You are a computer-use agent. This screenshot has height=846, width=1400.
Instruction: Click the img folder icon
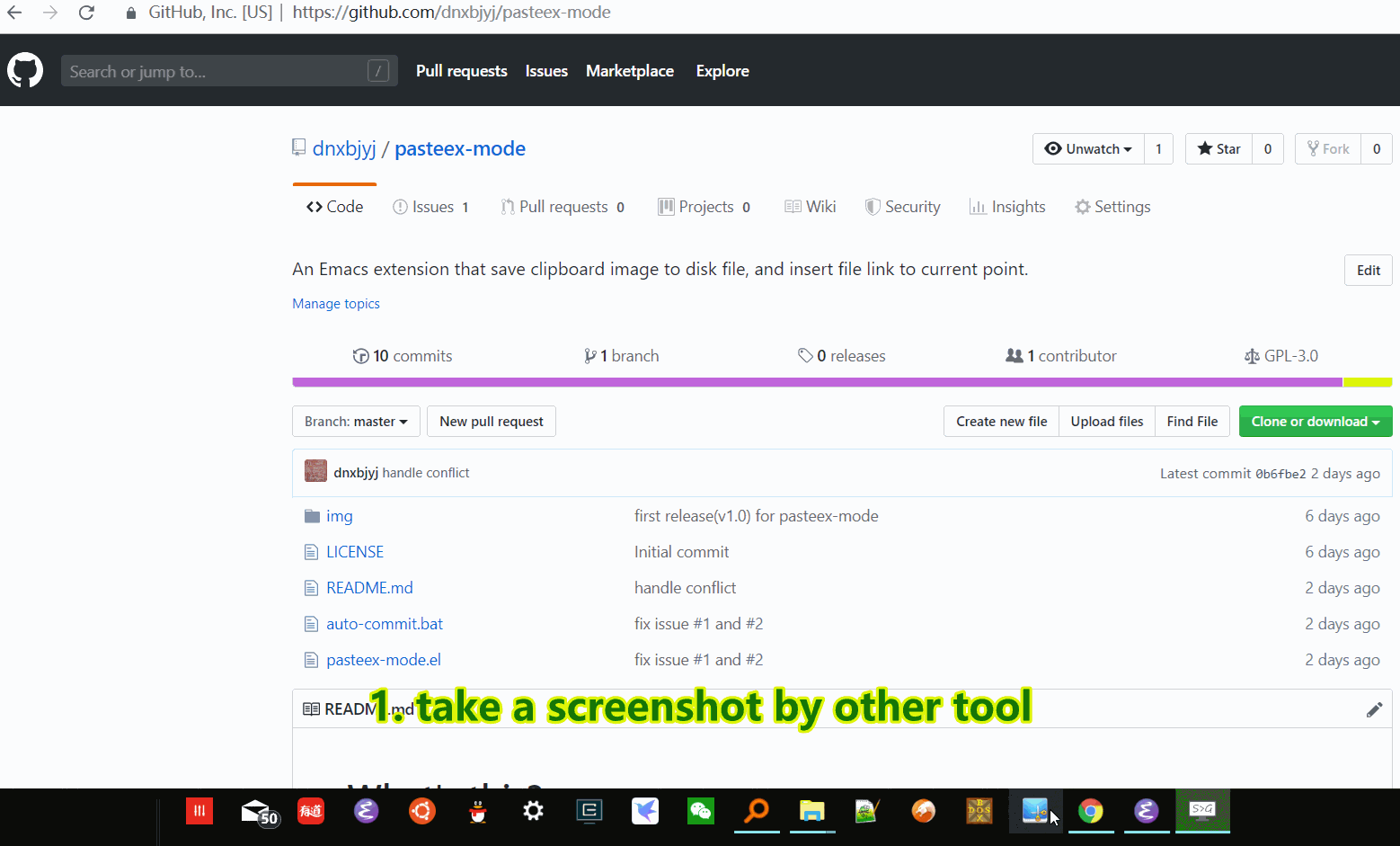(312, 516)
